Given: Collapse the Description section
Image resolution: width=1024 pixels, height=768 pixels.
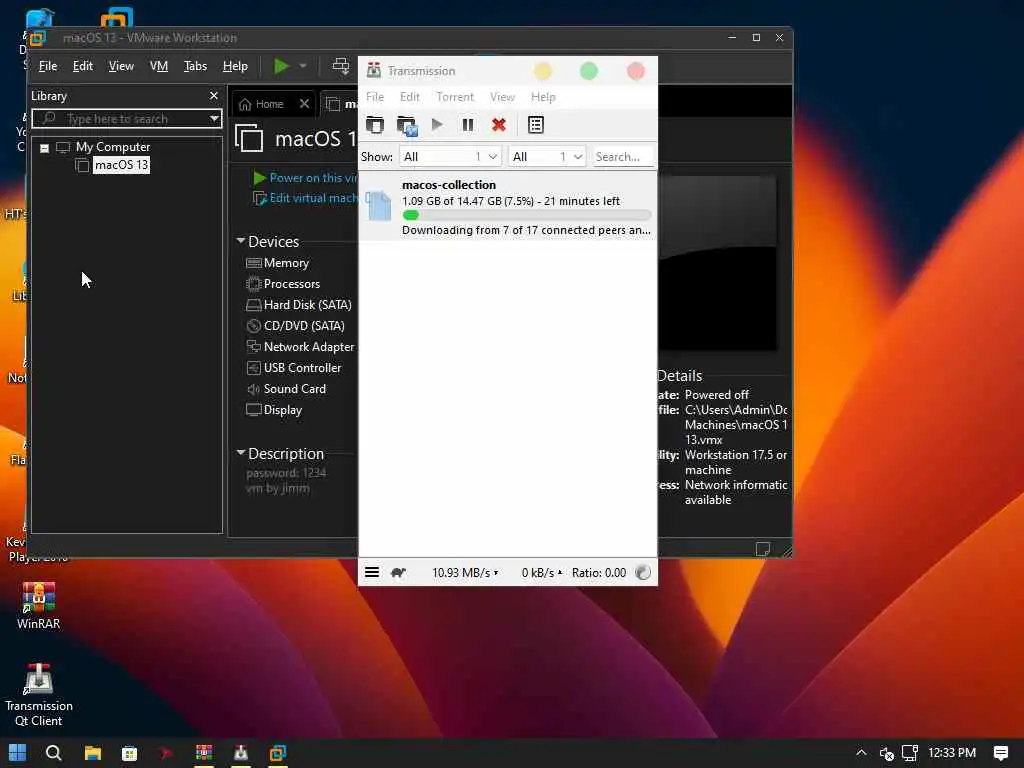Looking at the screenshot, I should click(x=241, y=453).
